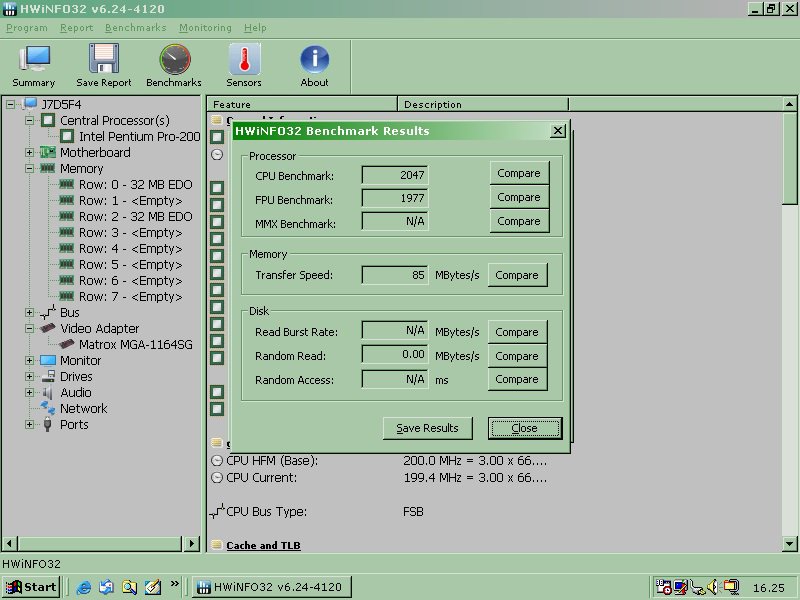
Task: Select the Matrox MGA-1164SG video adapter
Action: click(135, 344)
